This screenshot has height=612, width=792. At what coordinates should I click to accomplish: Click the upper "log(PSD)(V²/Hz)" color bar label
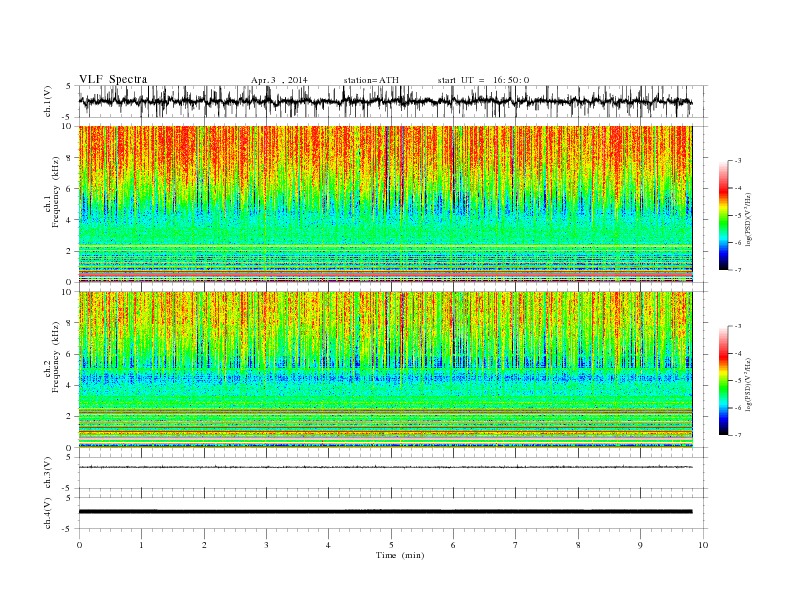tap(749, 219)
